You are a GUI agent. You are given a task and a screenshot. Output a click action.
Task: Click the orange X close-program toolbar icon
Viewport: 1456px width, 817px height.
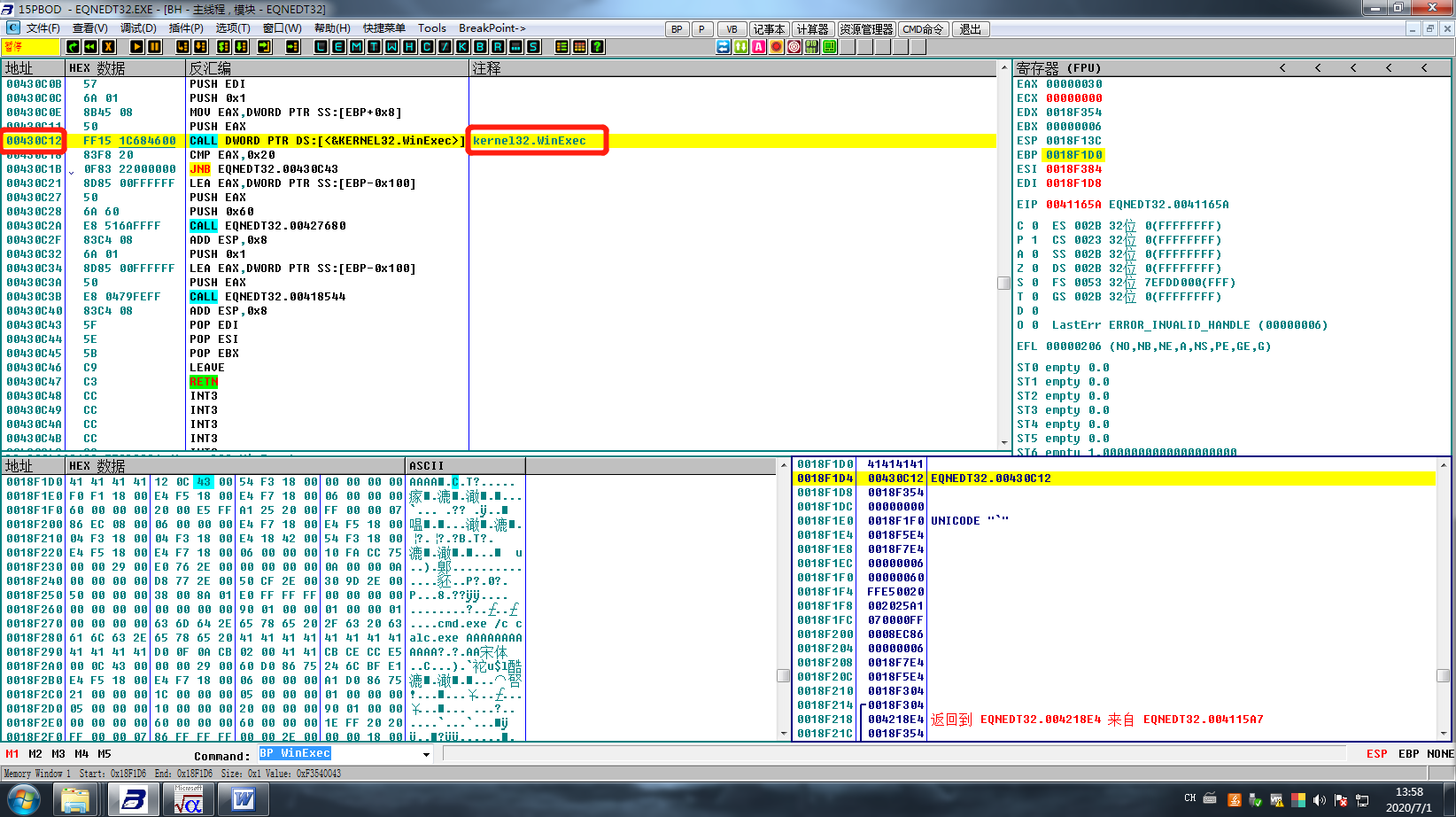[x=109, y=47]
